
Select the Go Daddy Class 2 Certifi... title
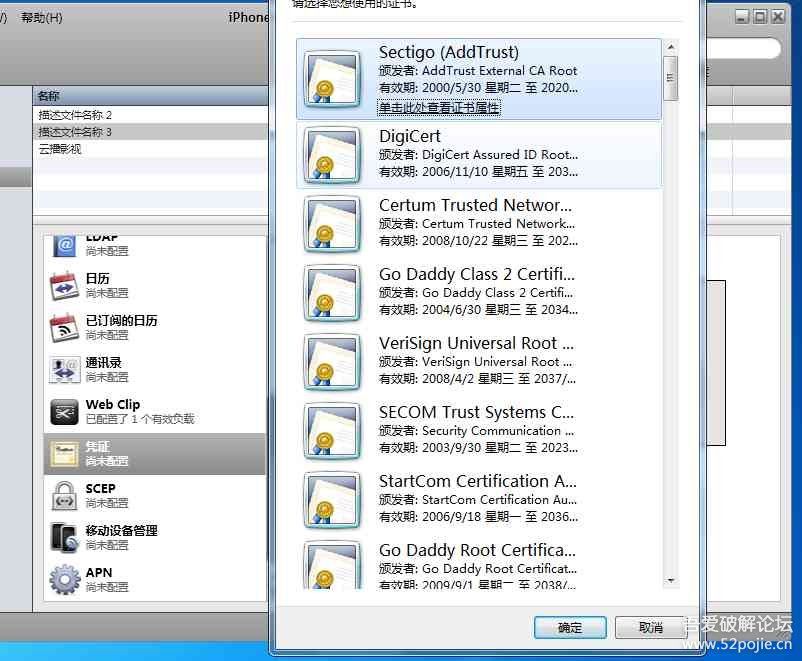click(x=477, y=274)
